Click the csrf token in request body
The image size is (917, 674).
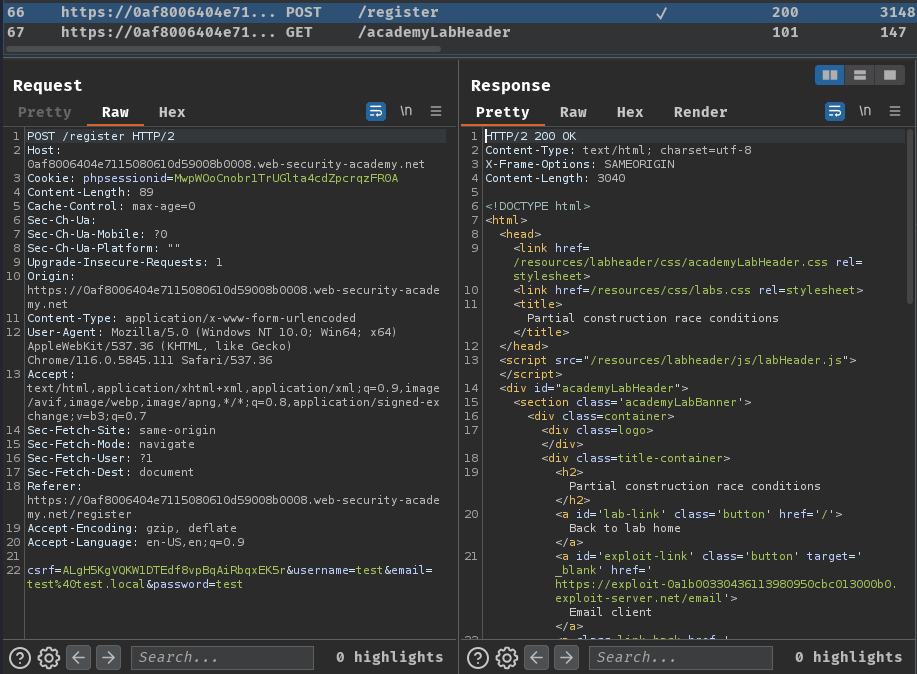174,570
